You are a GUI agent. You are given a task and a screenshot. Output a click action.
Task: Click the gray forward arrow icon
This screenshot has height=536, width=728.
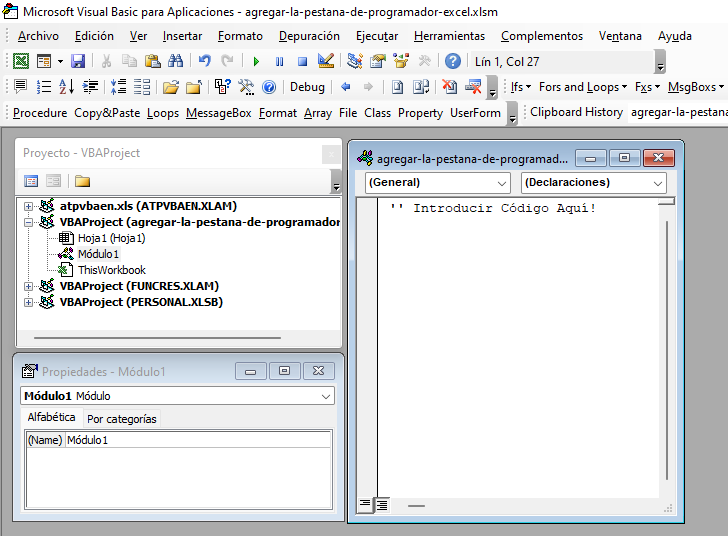(x=368, y=87)
